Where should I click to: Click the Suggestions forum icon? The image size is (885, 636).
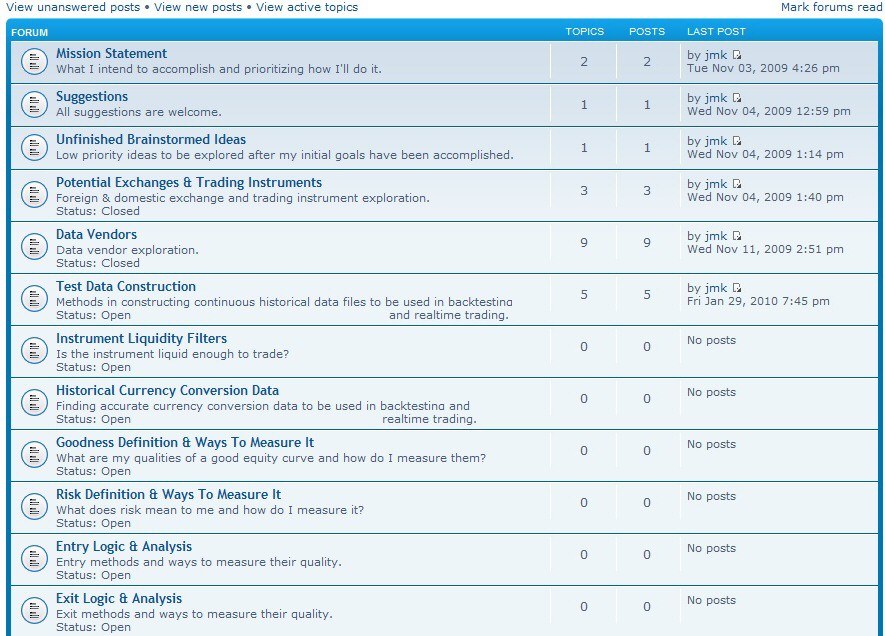click(34, 104)
